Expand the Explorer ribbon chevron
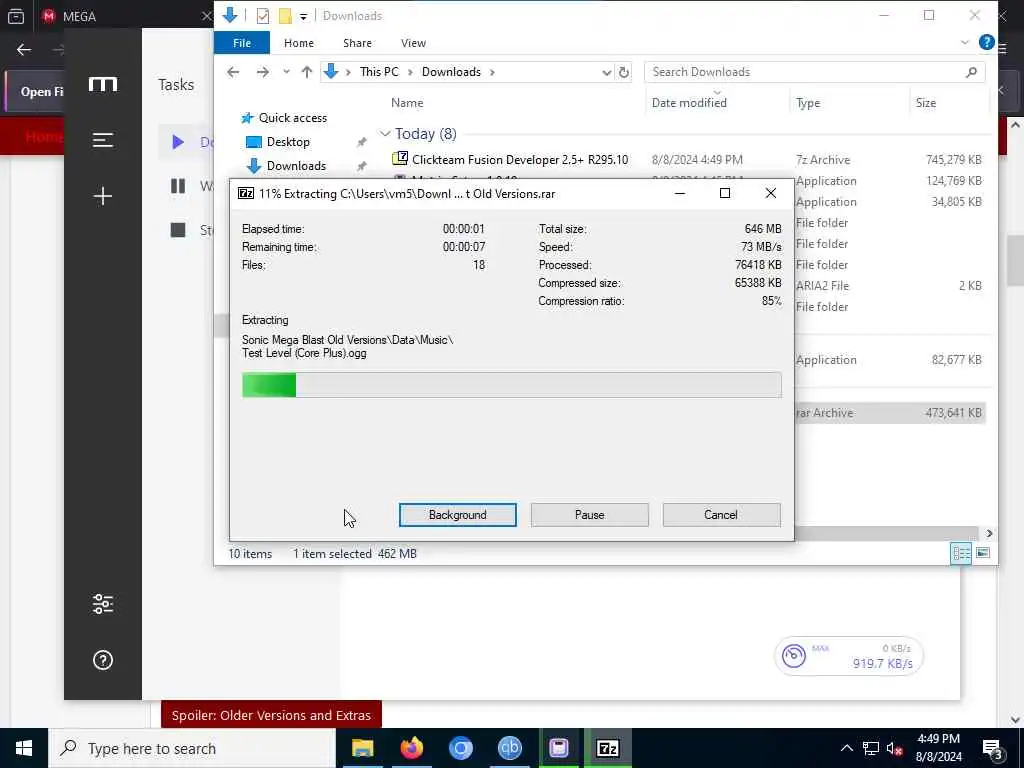 pyautogui.click(x=964, y=42)
